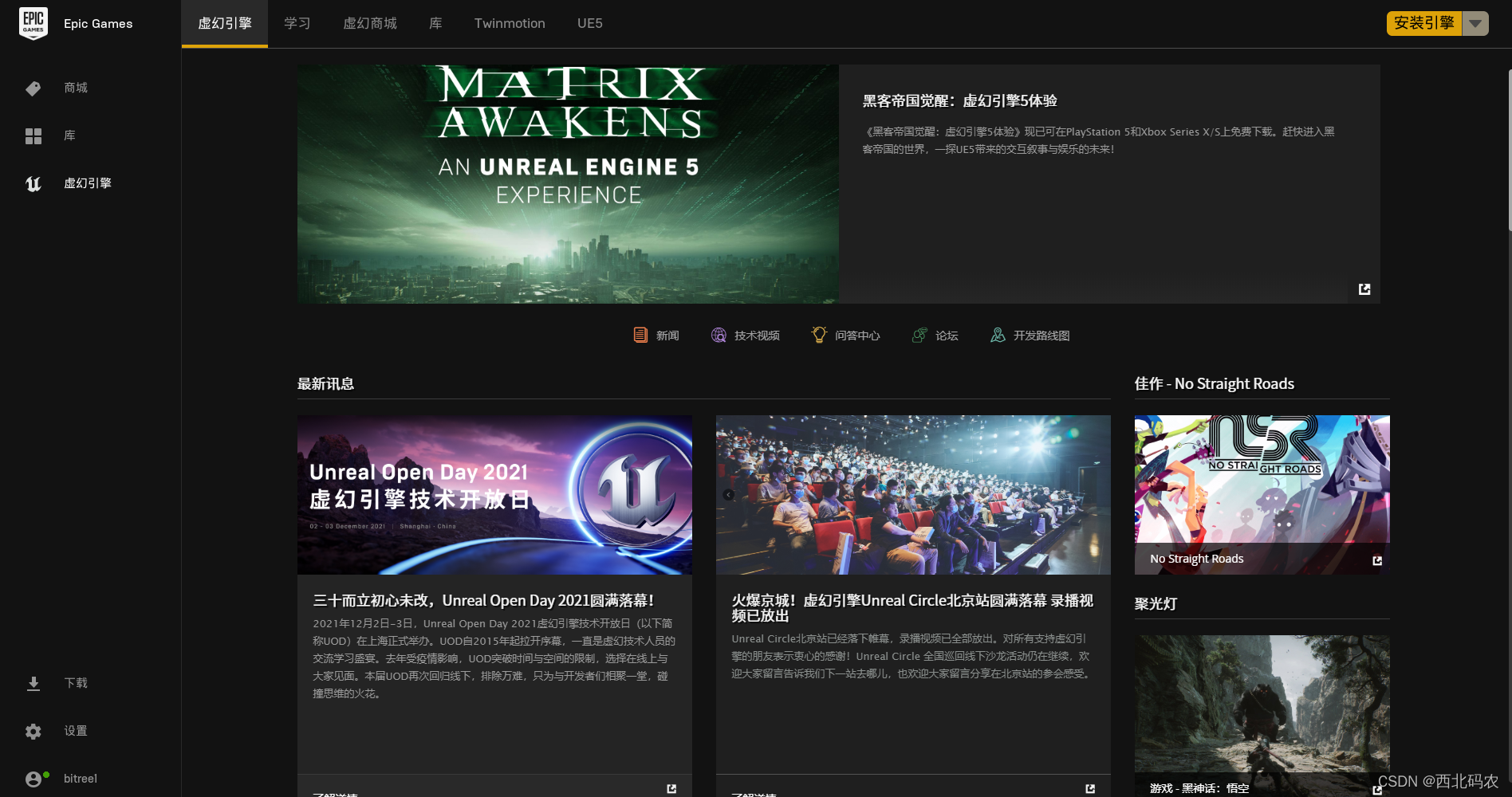This screenshot has width=1512, height=797.
Task: Select 设置 label in sidebar
Action: (76, 731)
